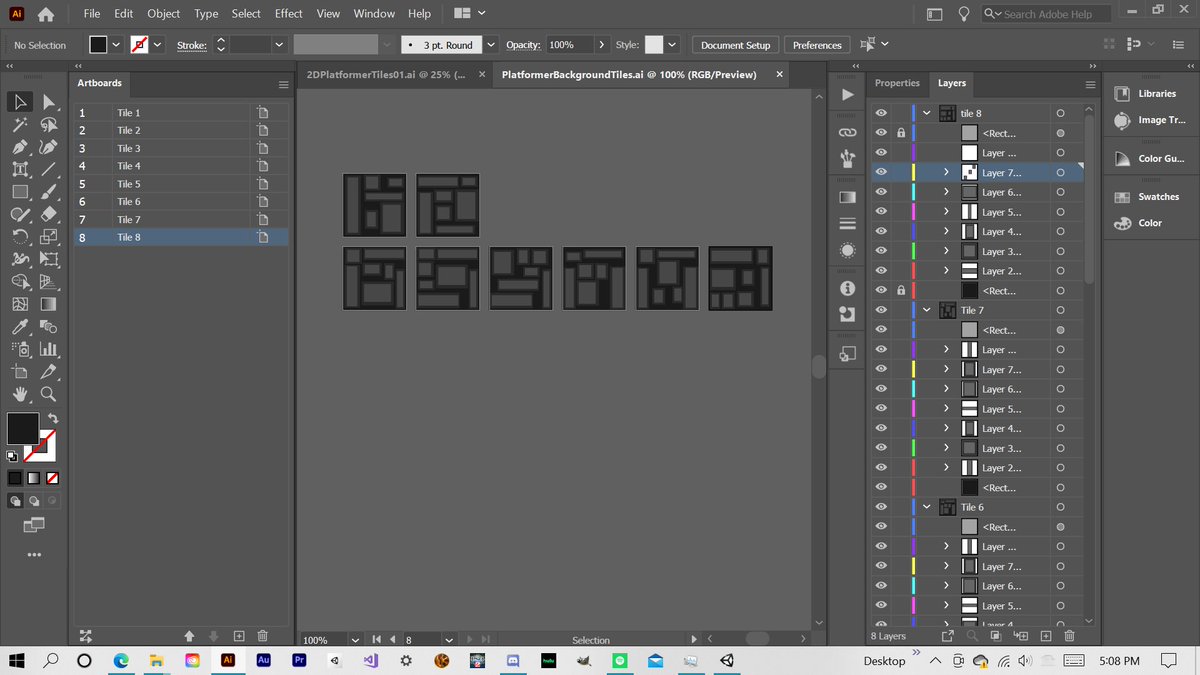This screenshot has height=675, width=1200.
Task: Go to Illustrator Home screen
Action: tap(46, 14)
